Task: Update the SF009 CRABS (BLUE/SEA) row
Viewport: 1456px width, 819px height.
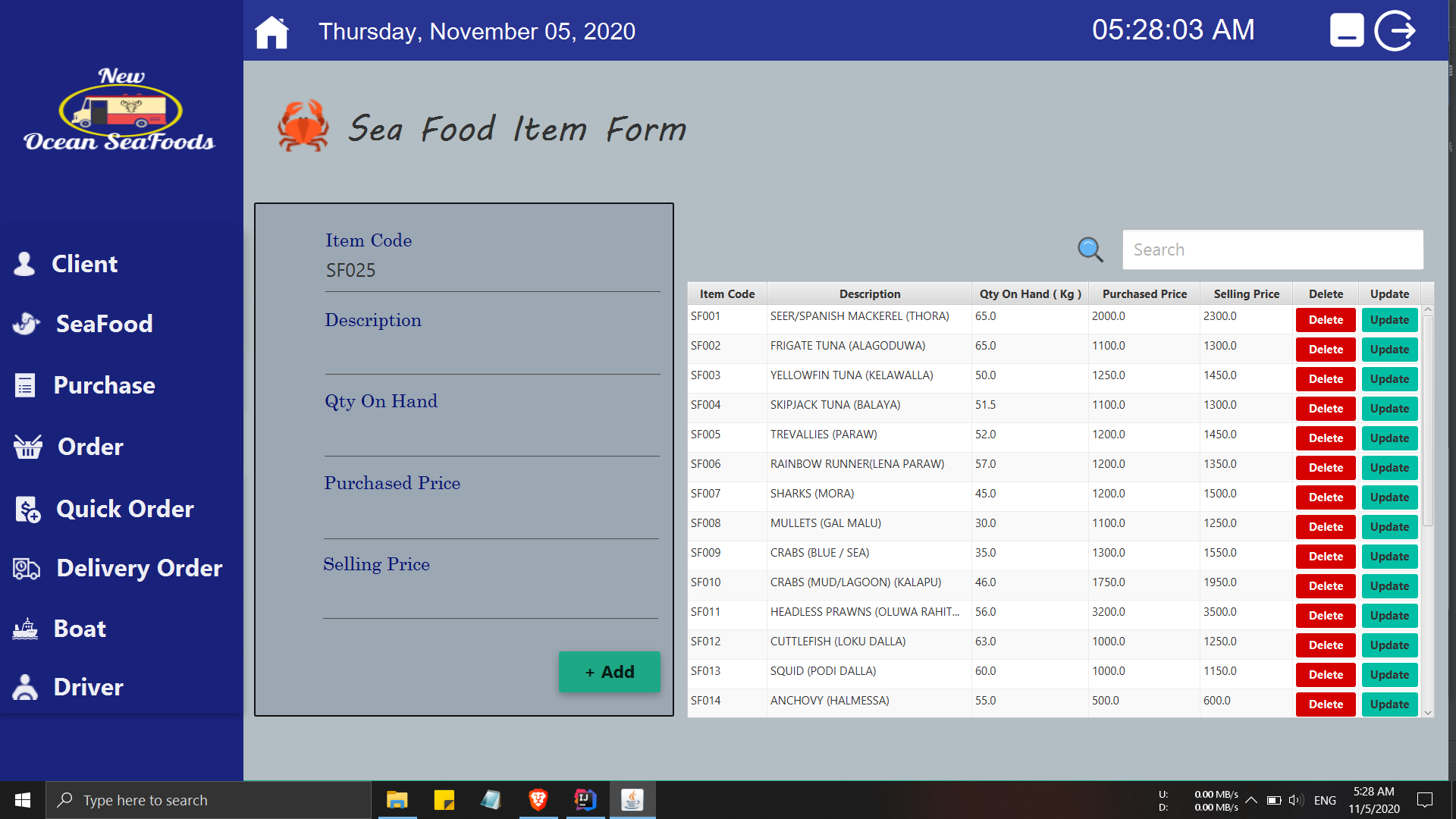Action: [1389, 556]
